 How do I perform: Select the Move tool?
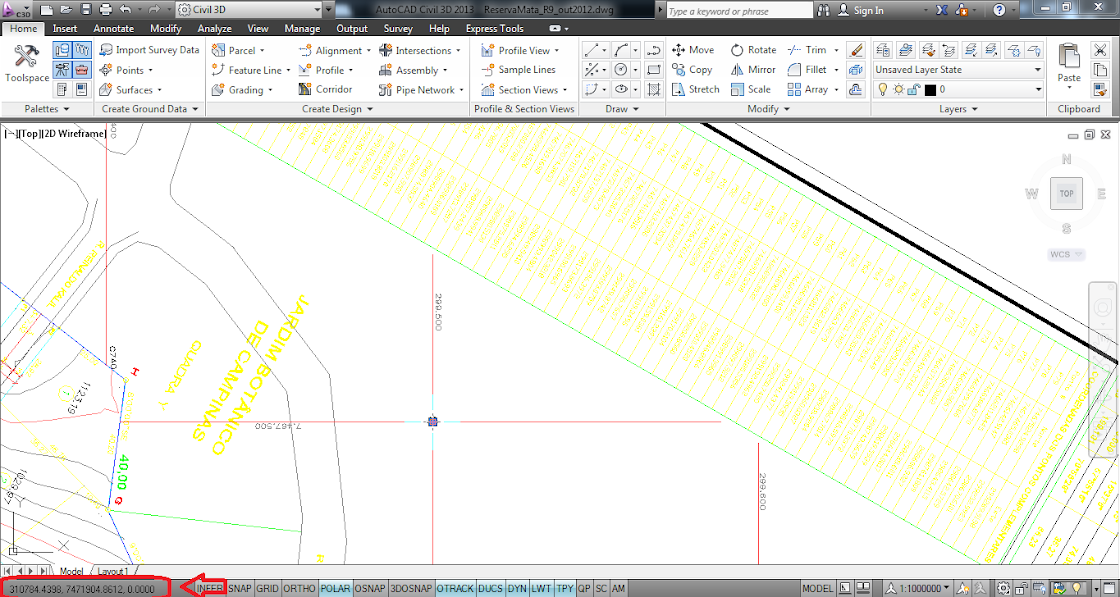[x=693, y=49]
